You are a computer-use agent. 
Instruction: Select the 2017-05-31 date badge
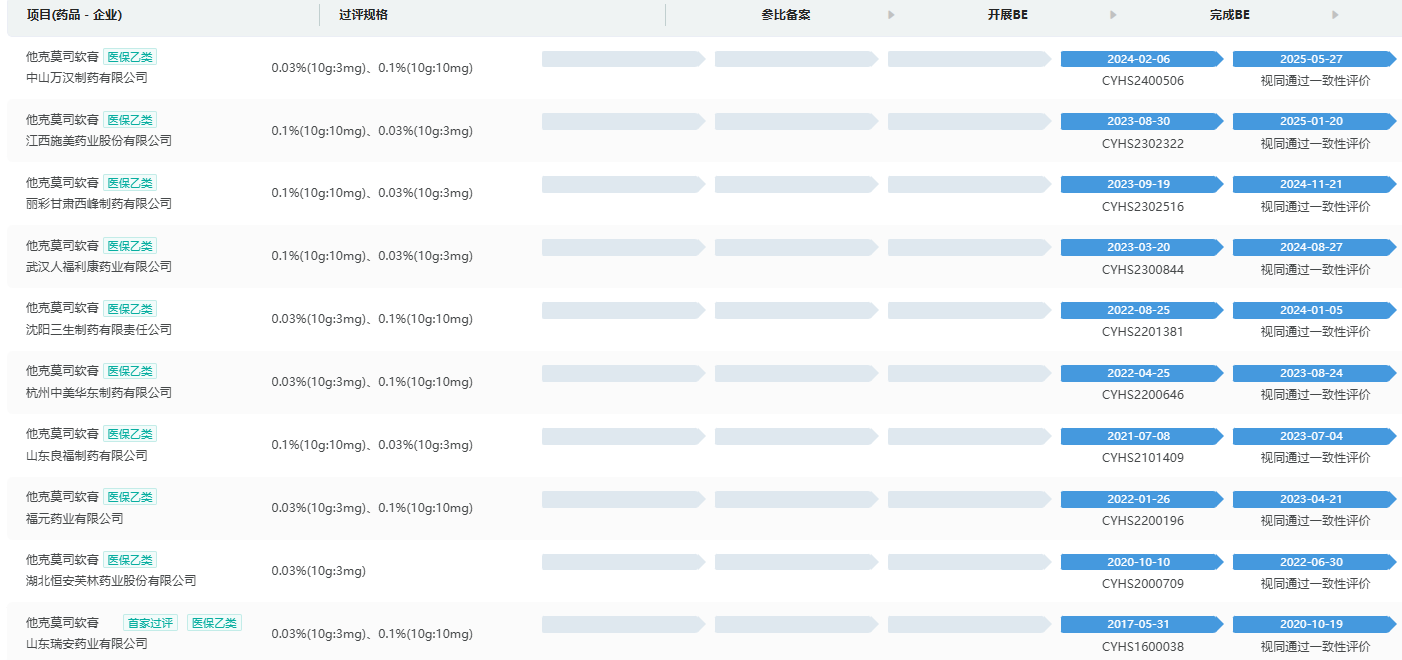1141,624
